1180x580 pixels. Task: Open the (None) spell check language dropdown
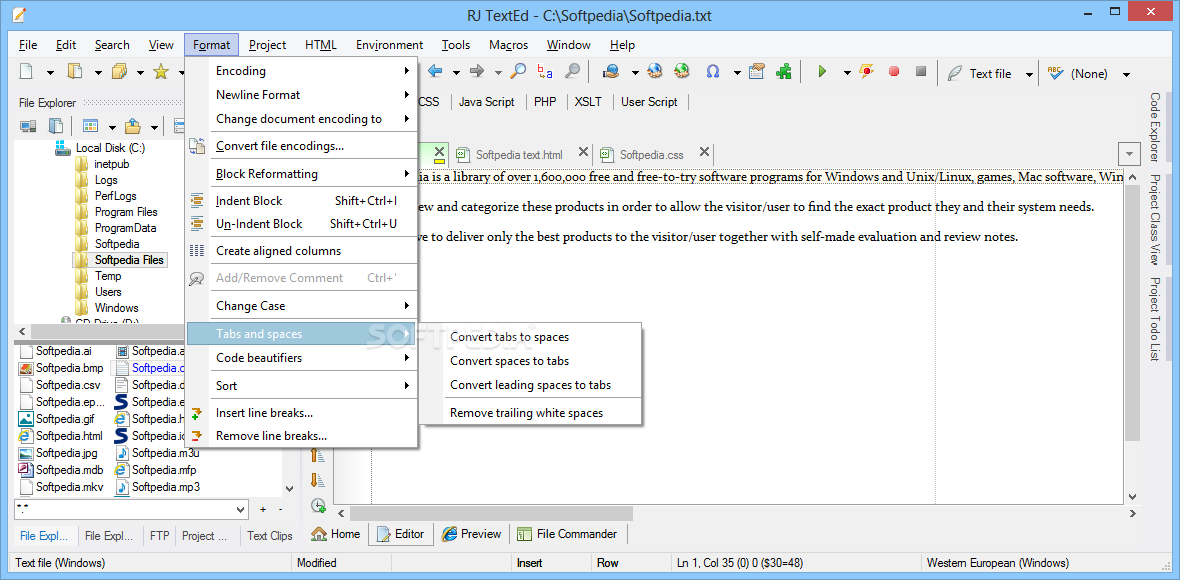pos(1127,74)
